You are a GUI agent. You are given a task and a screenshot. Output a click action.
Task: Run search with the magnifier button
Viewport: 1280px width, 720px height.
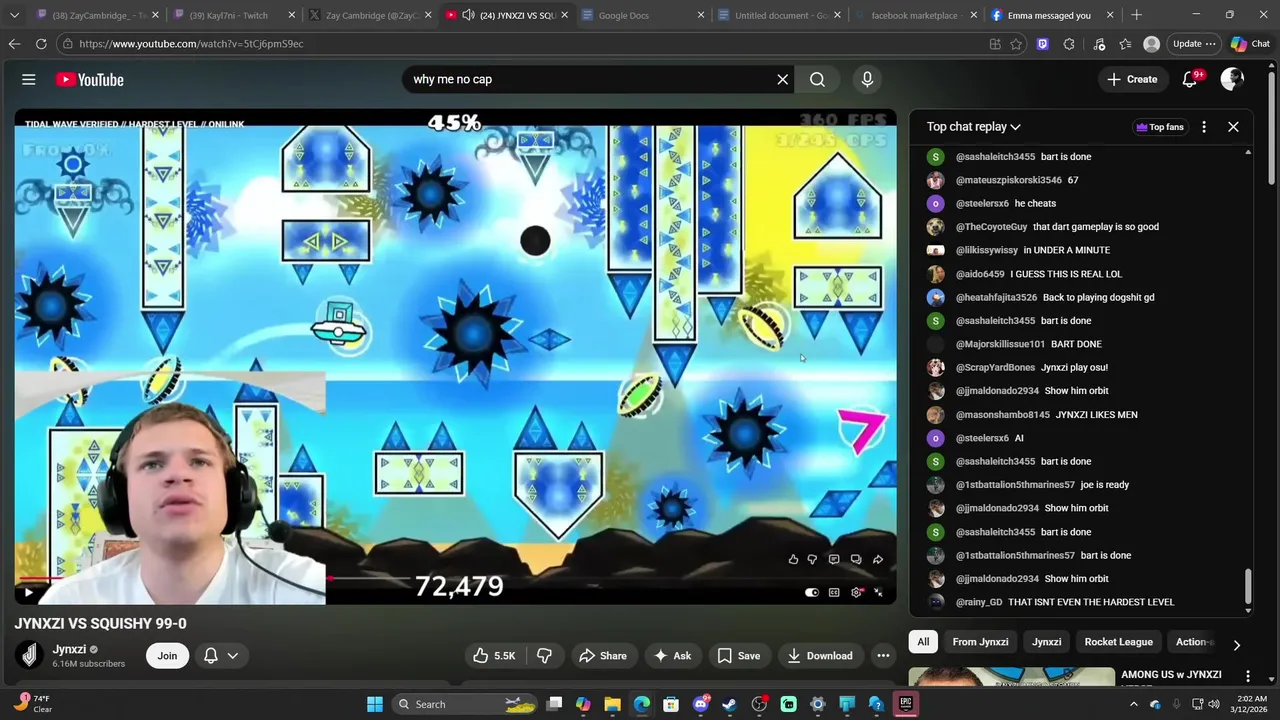817,79
